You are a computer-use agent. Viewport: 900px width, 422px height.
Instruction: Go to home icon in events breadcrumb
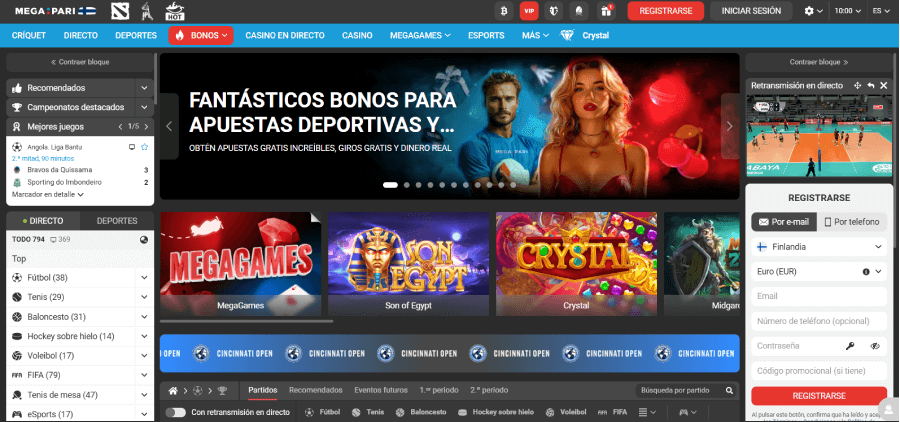click(173, 390)
